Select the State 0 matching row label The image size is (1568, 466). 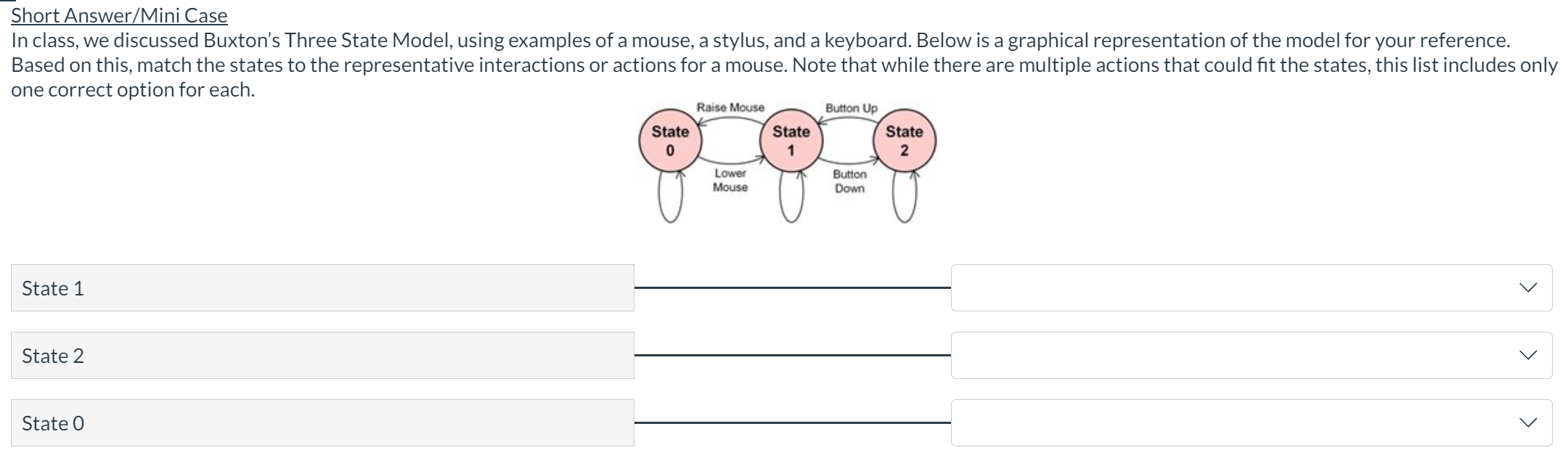point(322,422)
